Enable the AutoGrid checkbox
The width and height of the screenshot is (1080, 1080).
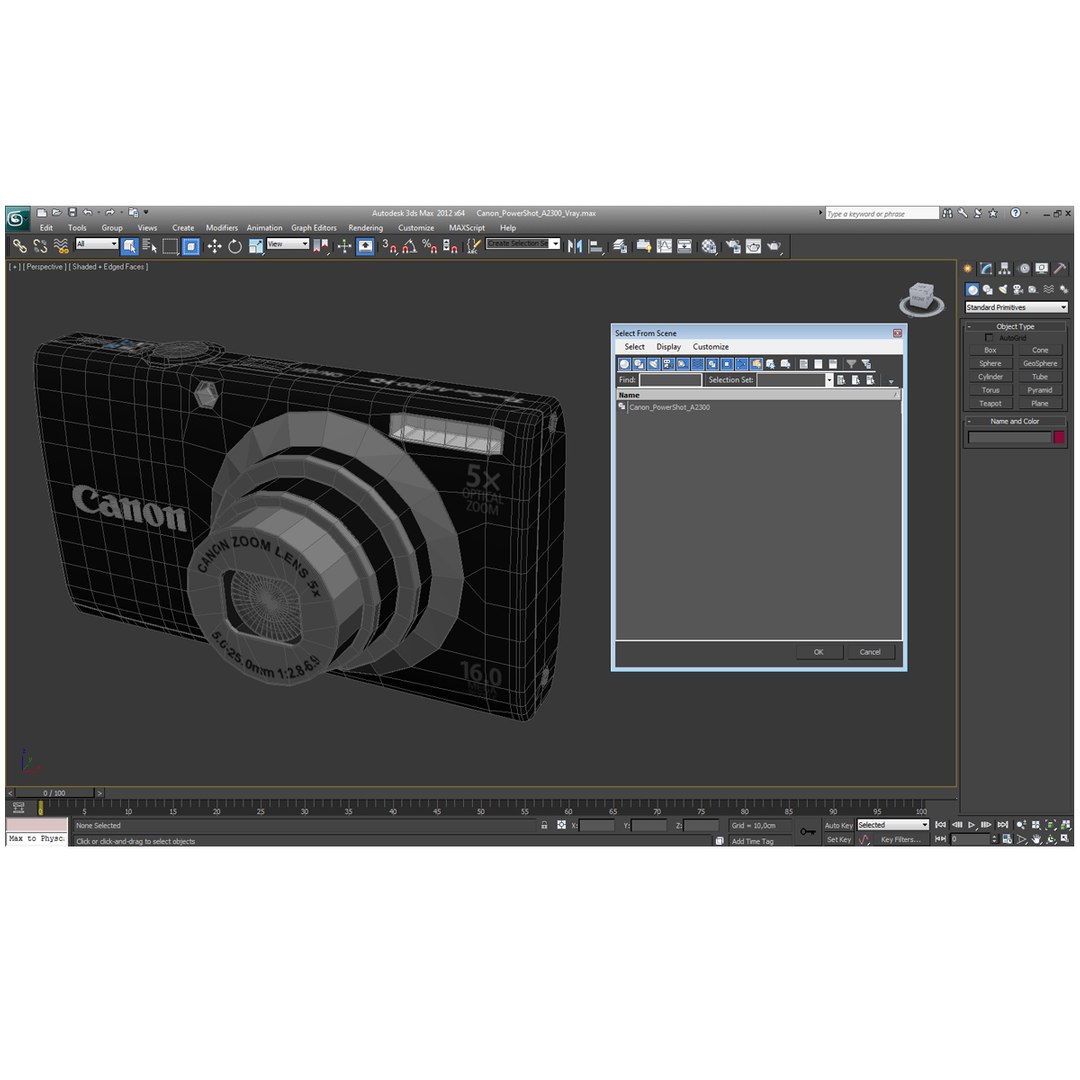[989, 338]
